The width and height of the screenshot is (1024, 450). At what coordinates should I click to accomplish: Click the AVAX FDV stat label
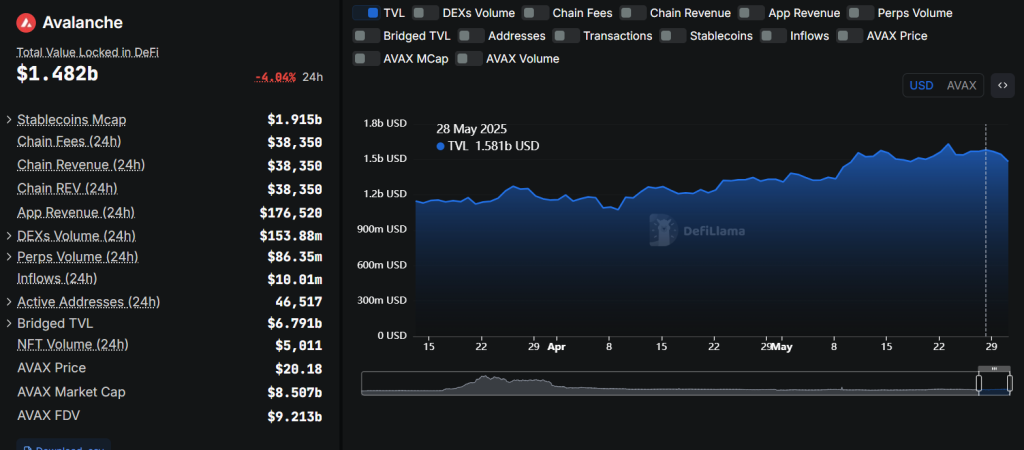point(48,415)
